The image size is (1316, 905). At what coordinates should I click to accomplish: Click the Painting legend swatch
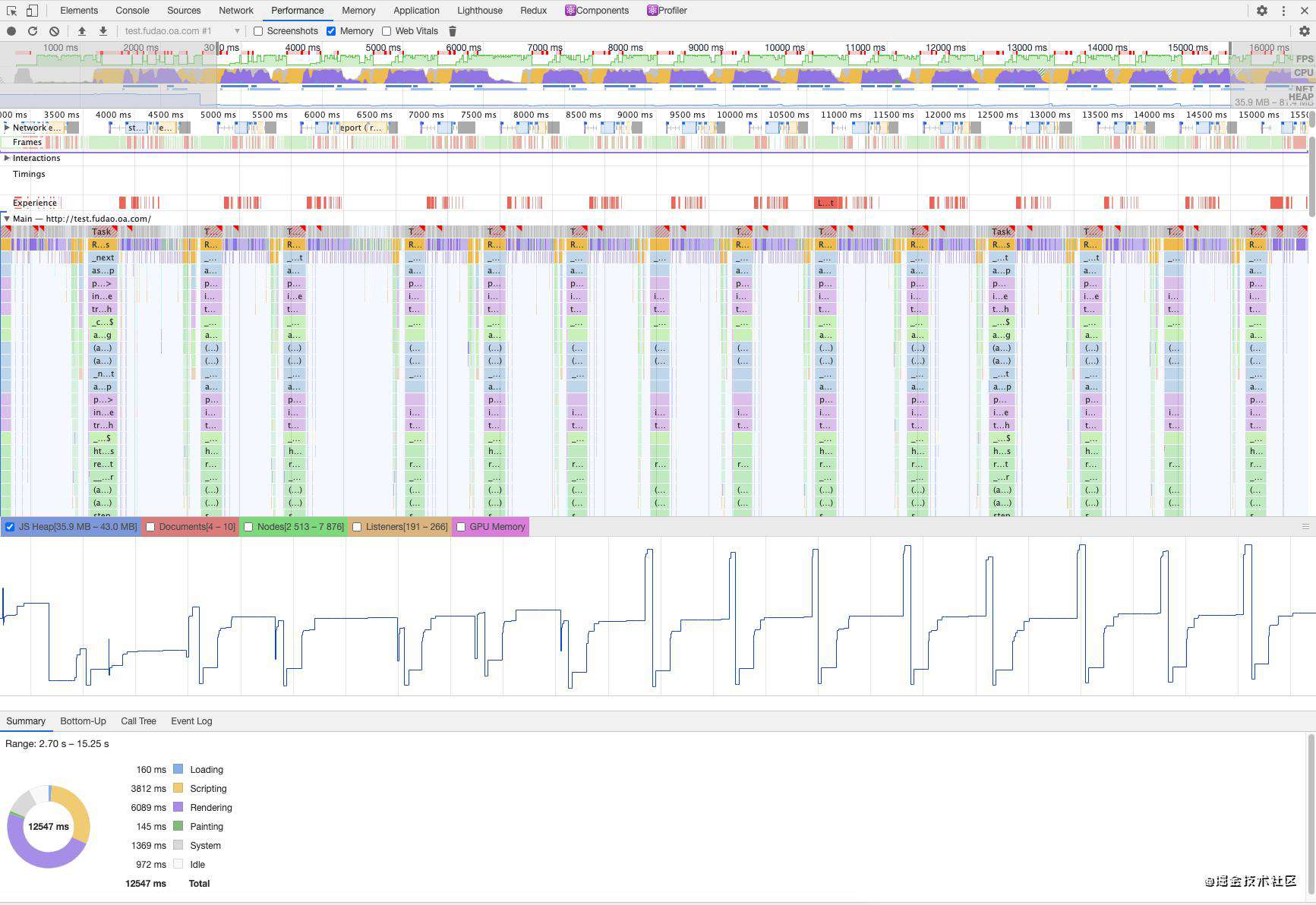[x=178, y=826]
